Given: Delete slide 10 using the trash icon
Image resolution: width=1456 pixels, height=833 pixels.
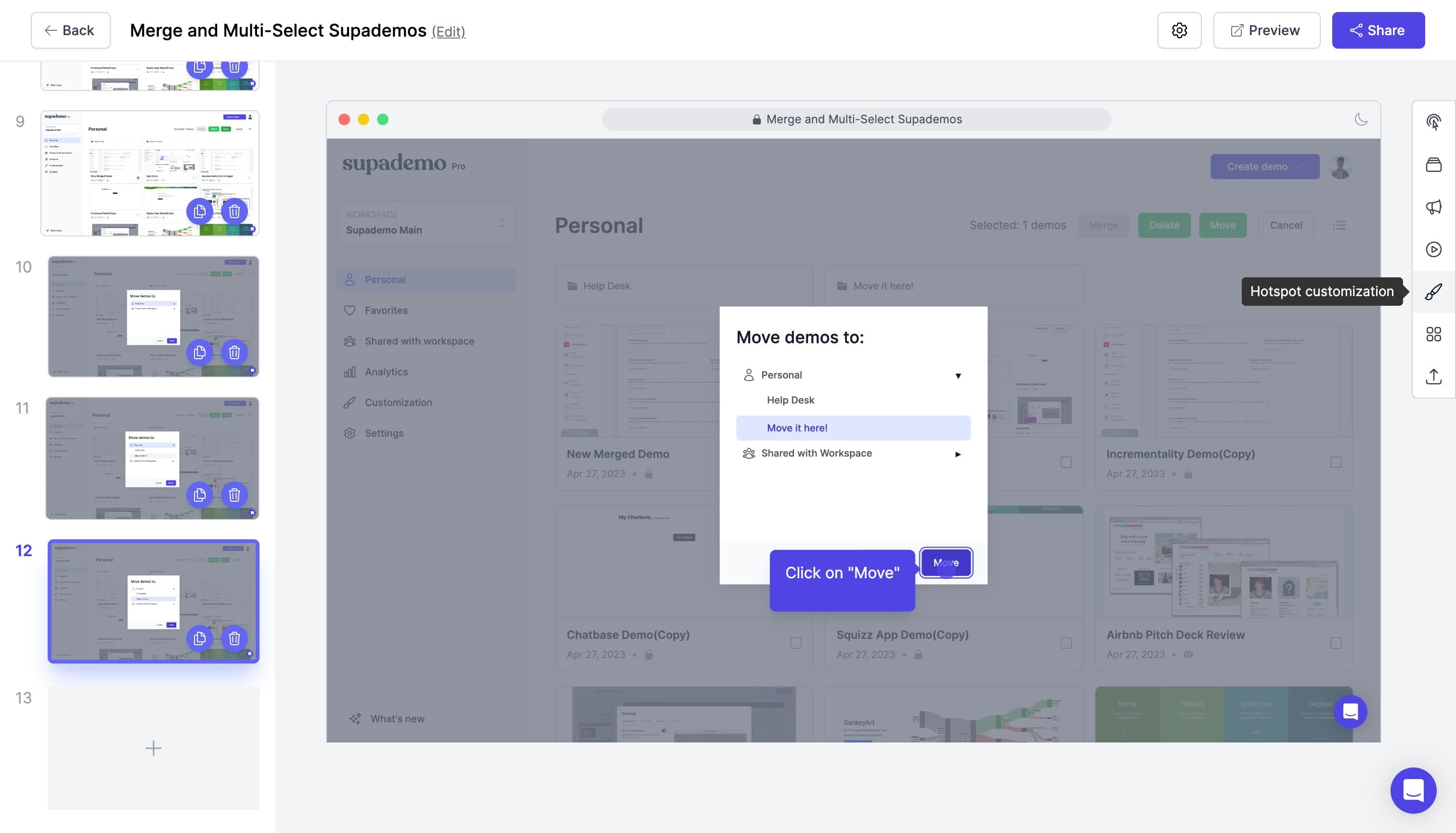Looking at the screenshot, I should click(234, 352).
